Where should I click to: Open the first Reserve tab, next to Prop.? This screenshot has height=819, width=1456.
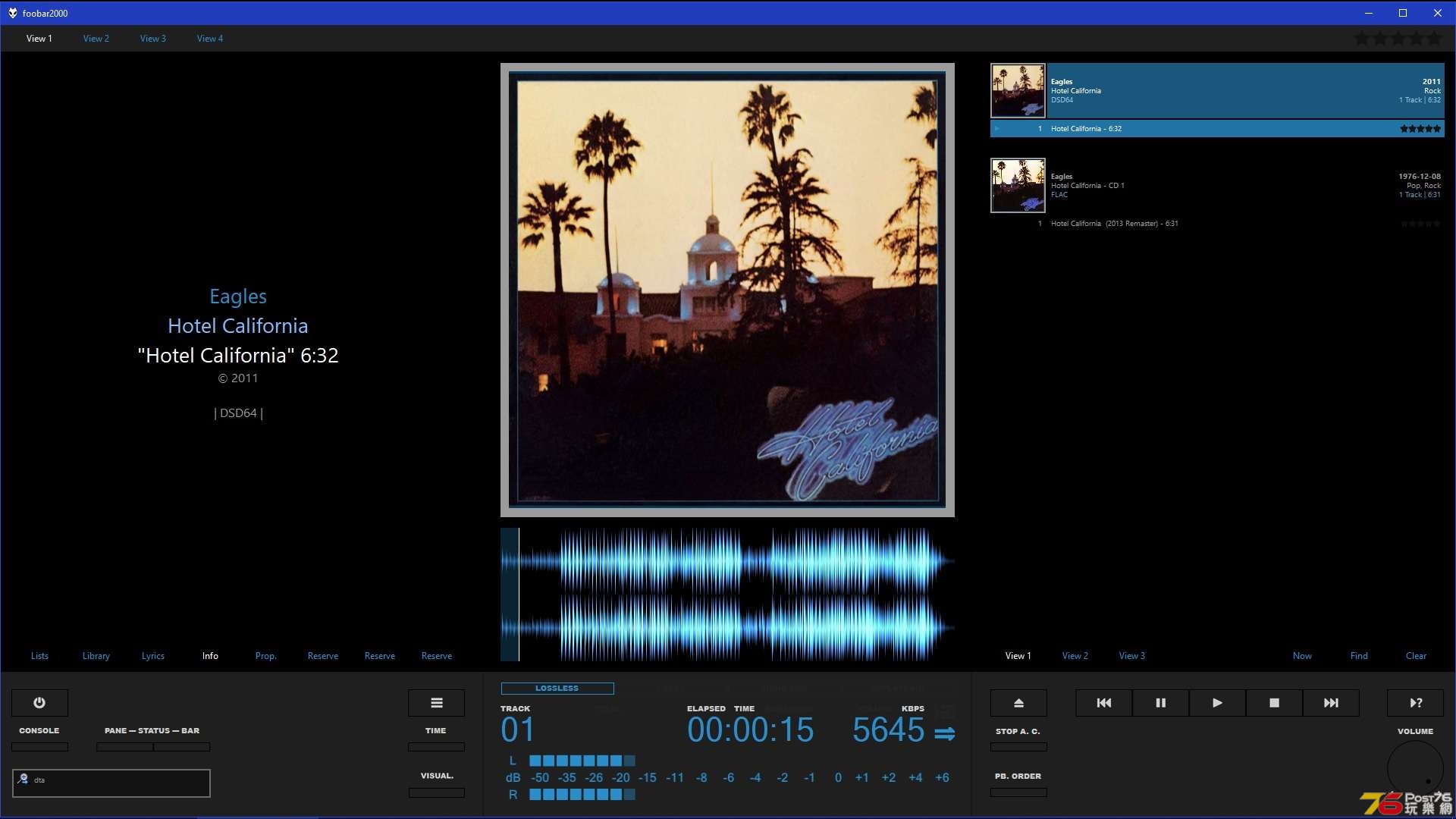coord(323,656)
